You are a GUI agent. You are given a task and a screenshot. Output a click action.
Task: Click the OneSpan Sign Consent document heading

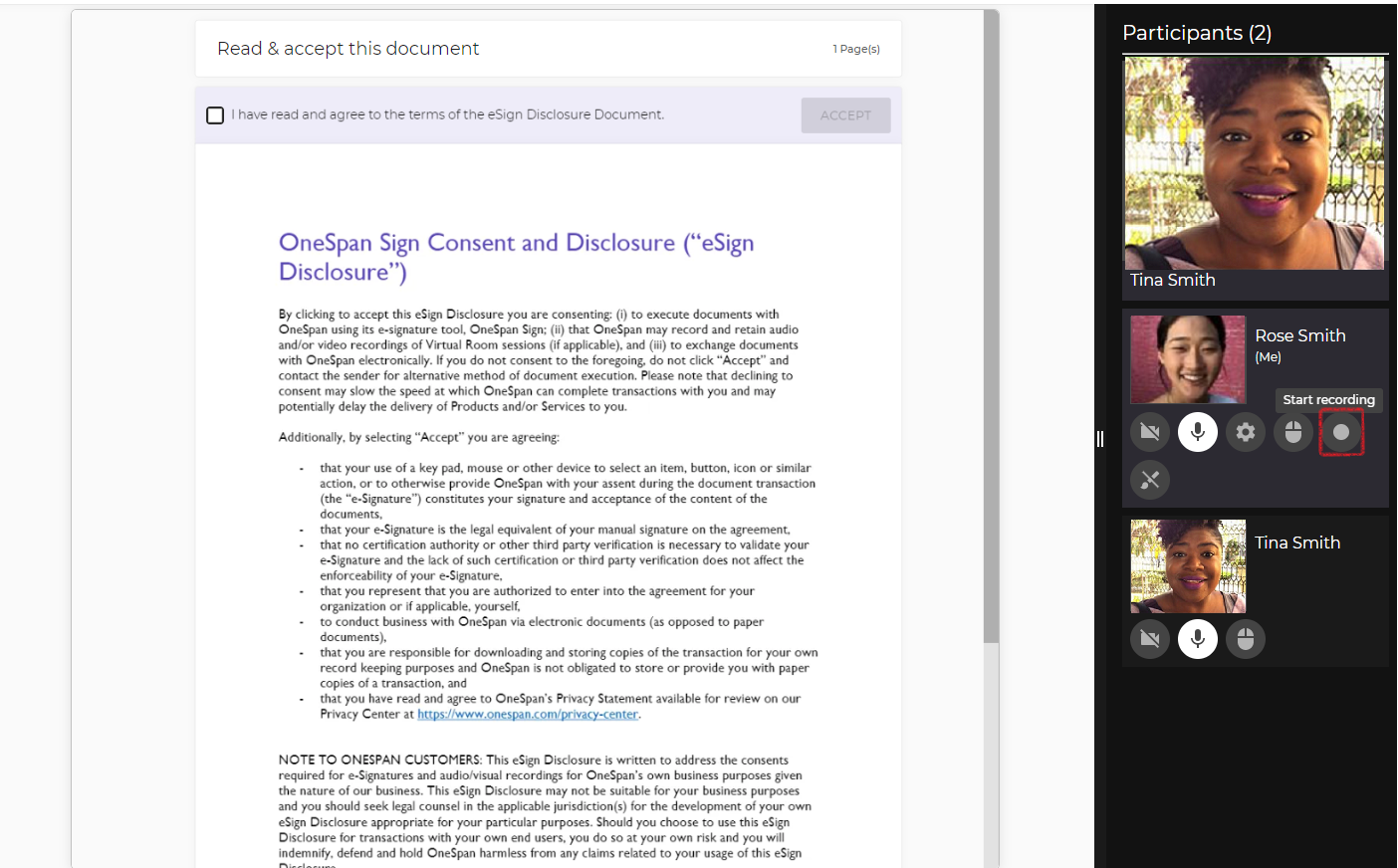pos(516,257)
